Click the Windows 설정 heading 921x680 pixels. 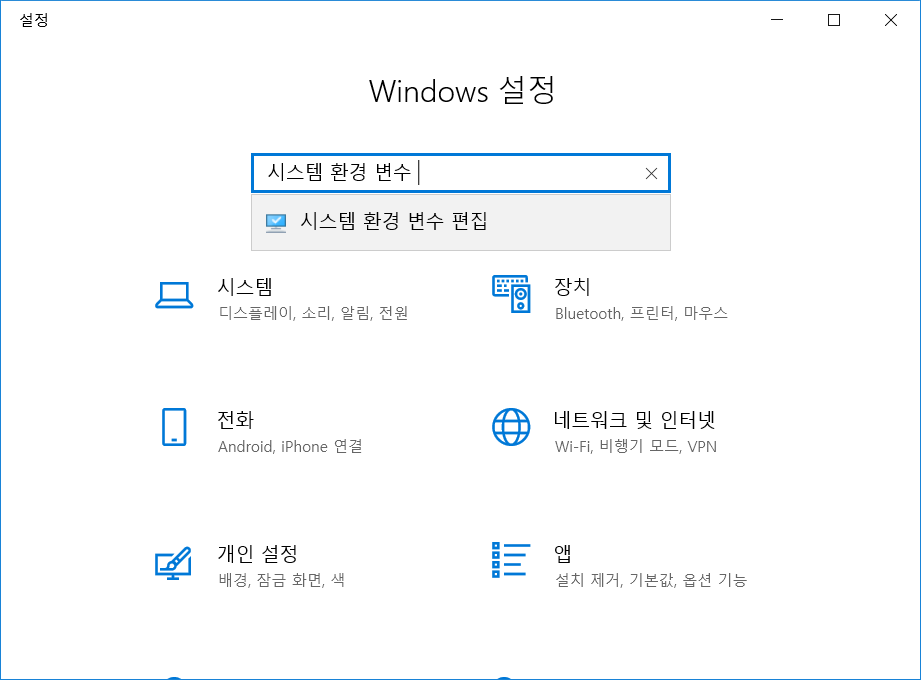tap(462, 91)
